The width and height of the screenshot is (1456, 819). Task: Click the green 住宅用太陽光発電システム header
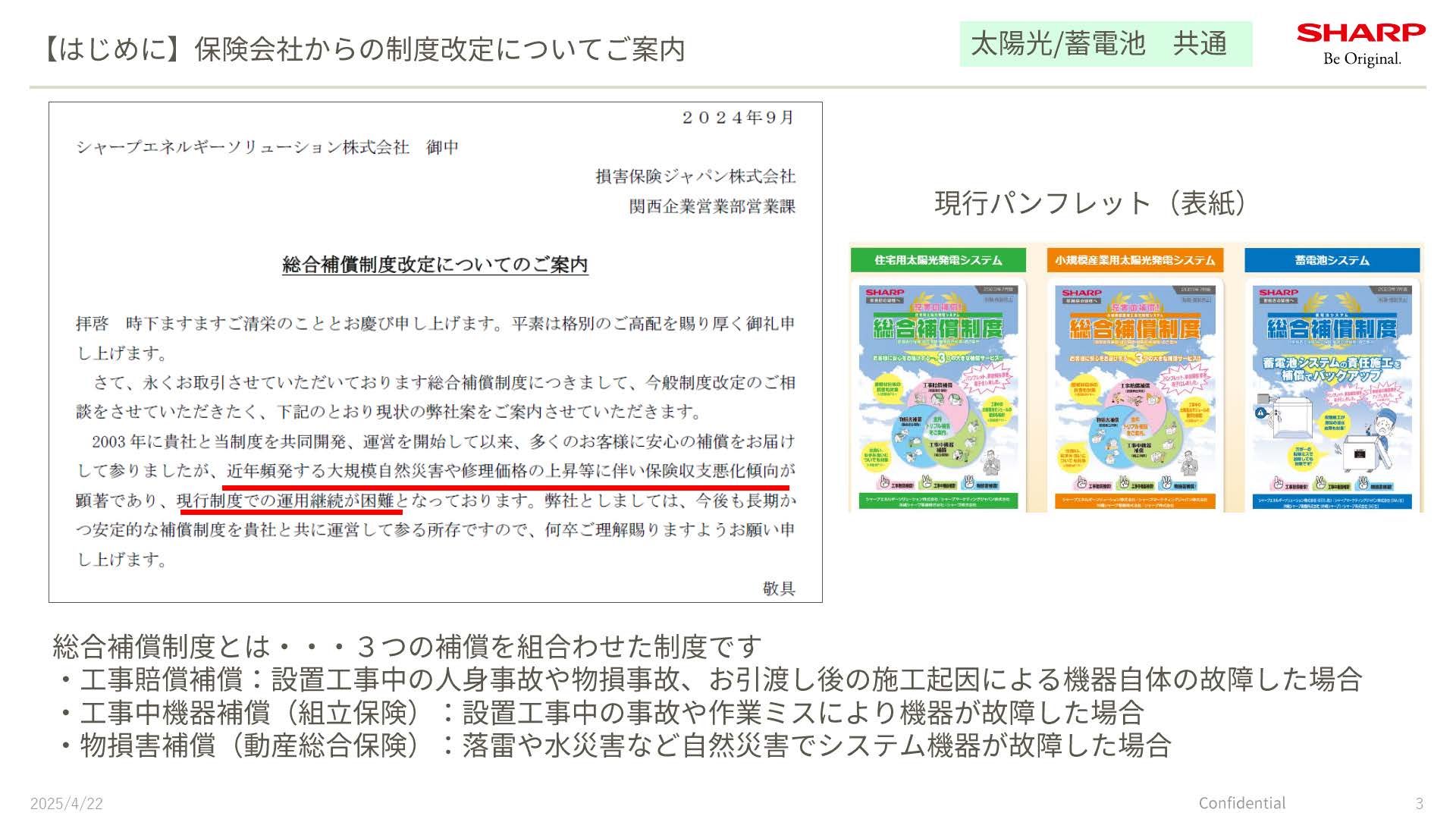point(938,260)
